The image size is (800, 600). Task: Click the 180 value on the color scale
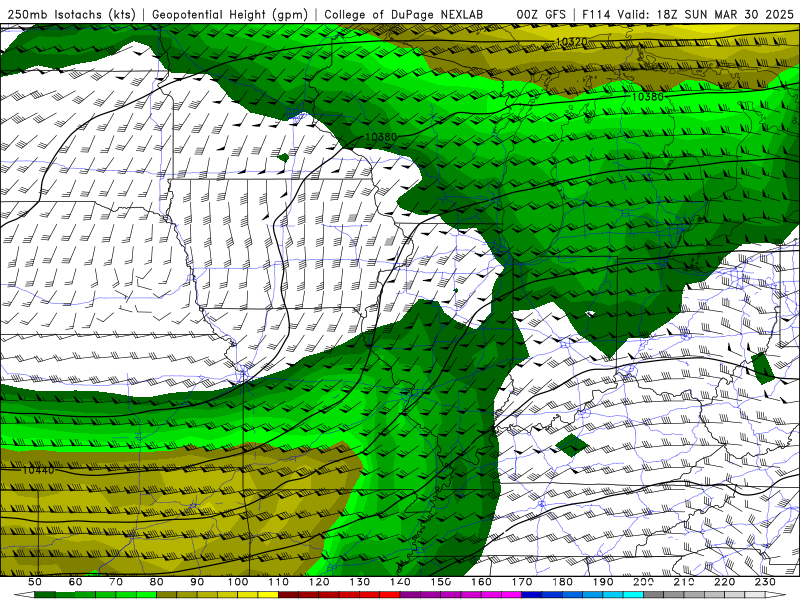[562, 582]
